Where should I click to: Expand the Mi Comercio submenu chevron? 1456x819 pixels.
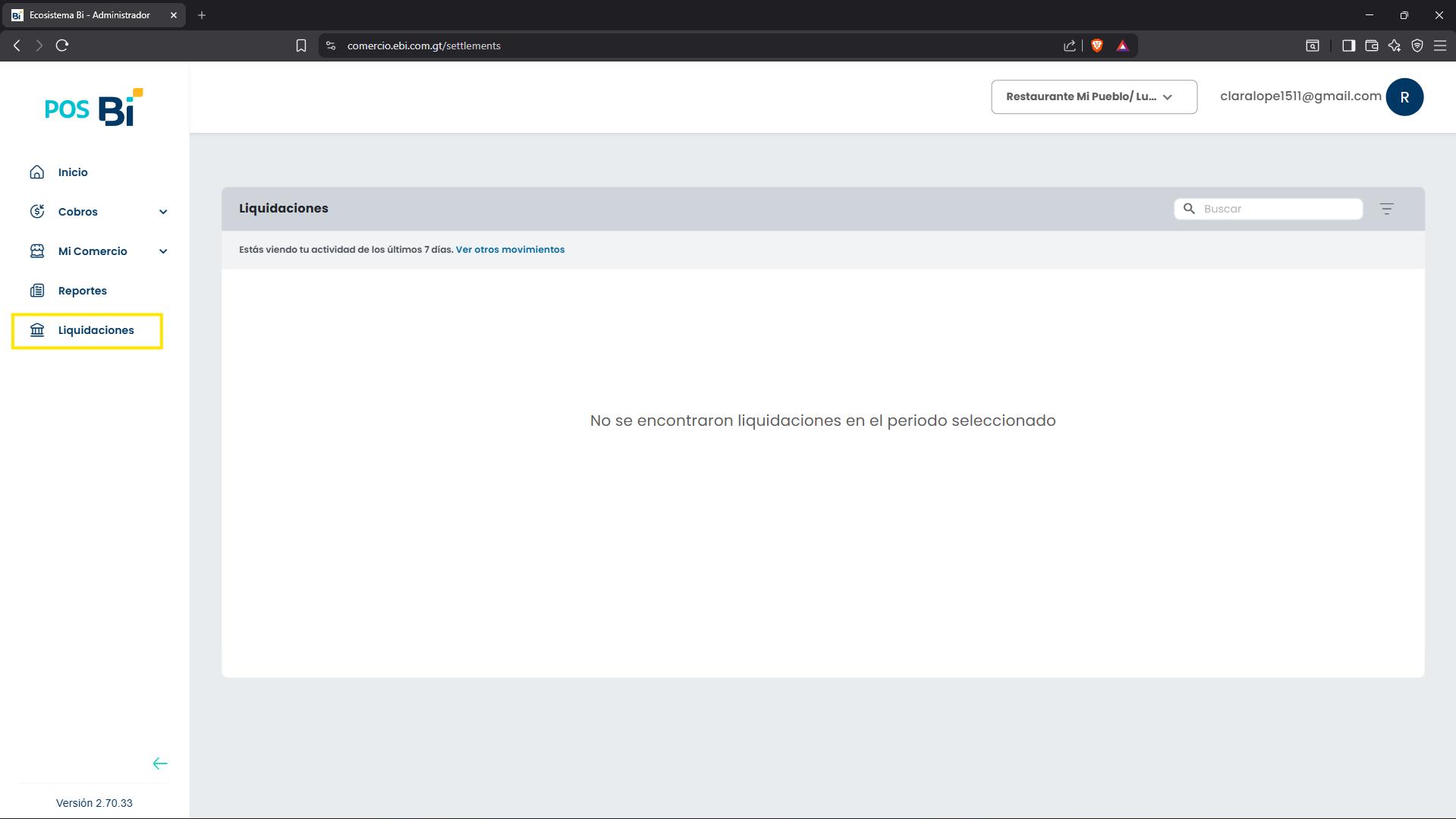pos(163,251)
